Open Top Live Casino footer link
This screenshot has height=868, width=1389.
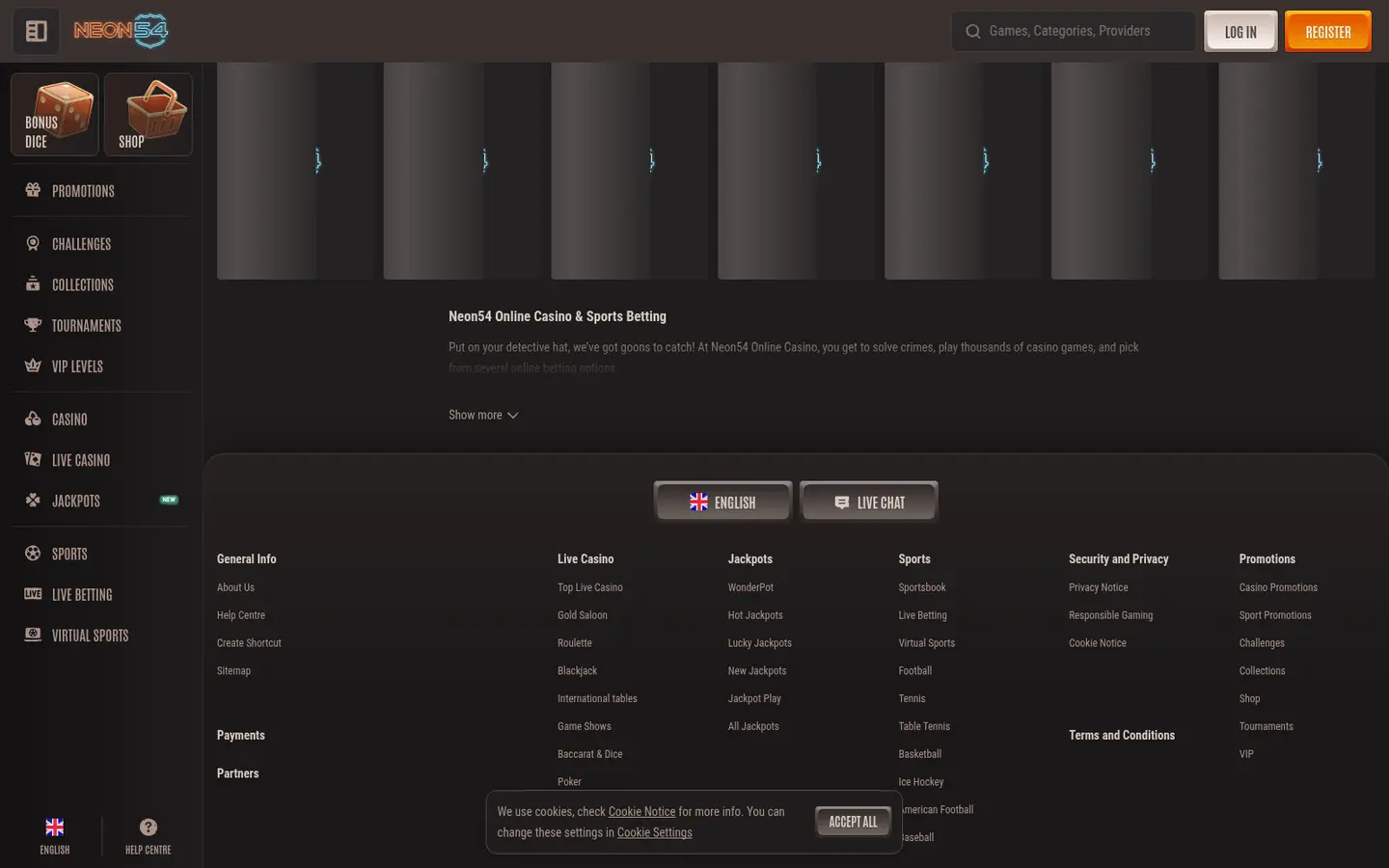590,587
